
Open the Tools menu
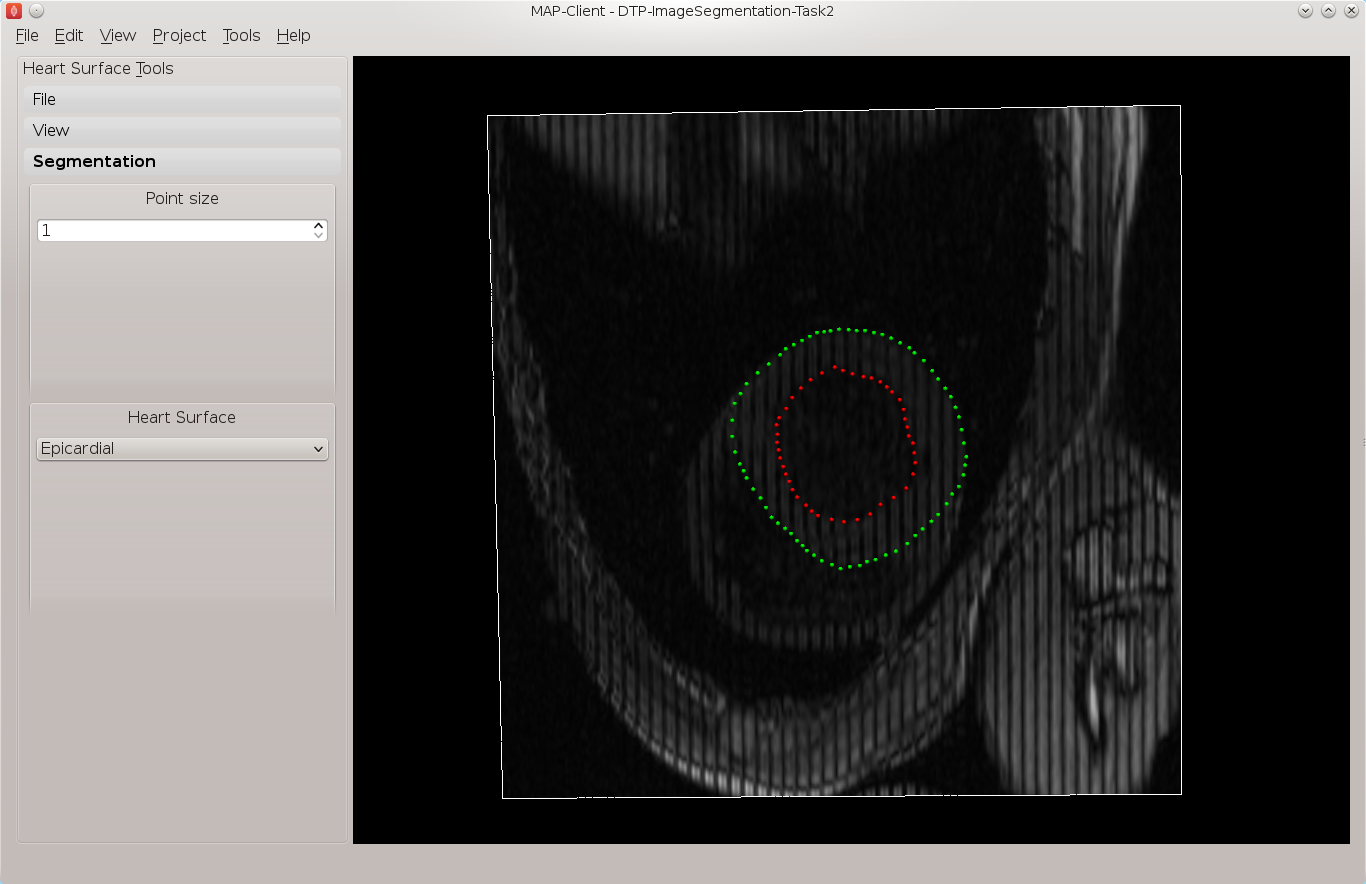point(241,35)
